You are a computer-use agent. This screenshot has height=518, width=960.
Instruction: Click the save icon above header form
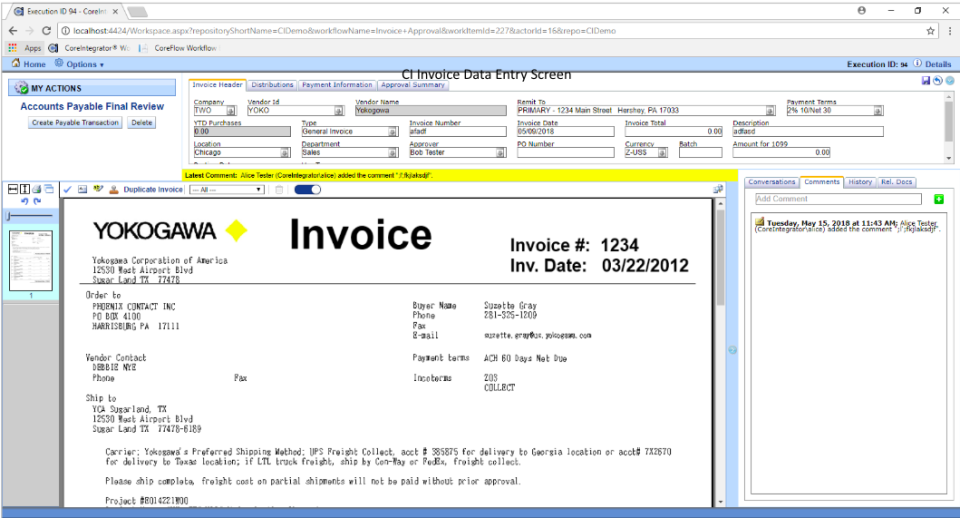pyautogui.click(x=926, y=81)
